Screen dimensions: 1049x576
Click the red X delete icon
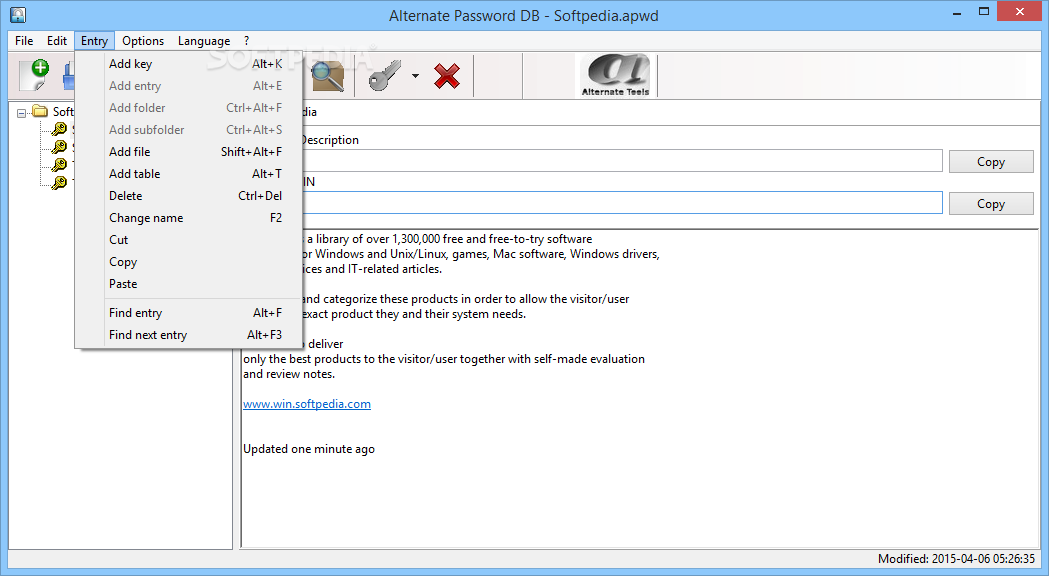pos(447,76)
